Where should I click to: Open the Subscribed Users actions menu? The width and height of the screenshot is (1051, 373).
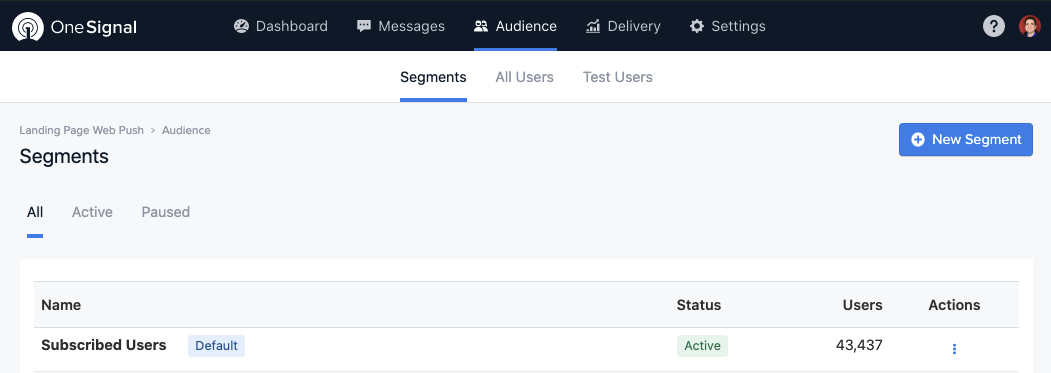tap(954, 349)
